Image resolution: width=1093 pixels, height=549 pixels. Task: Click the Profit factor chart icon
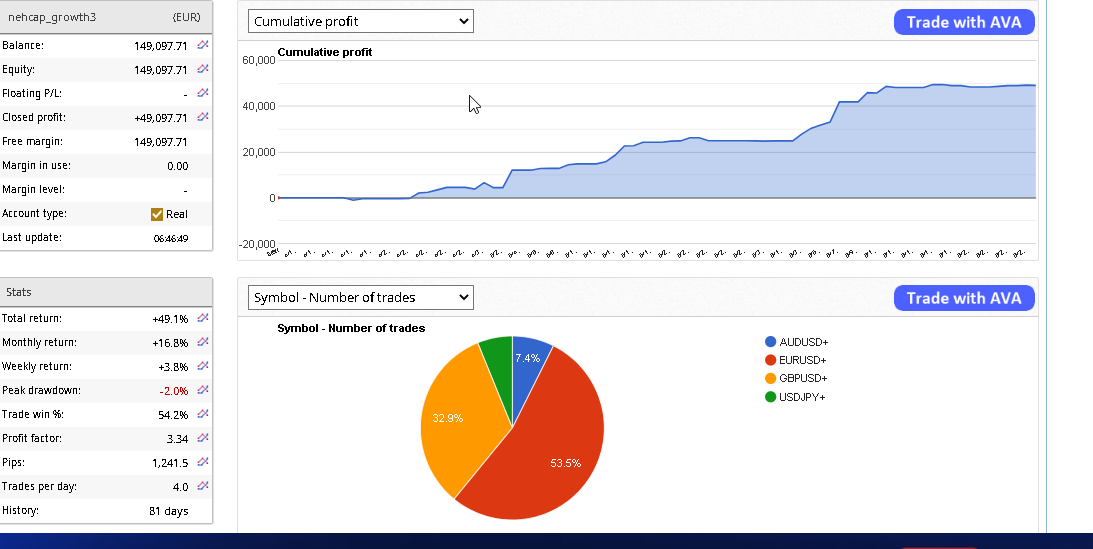(x=203, y=438)
